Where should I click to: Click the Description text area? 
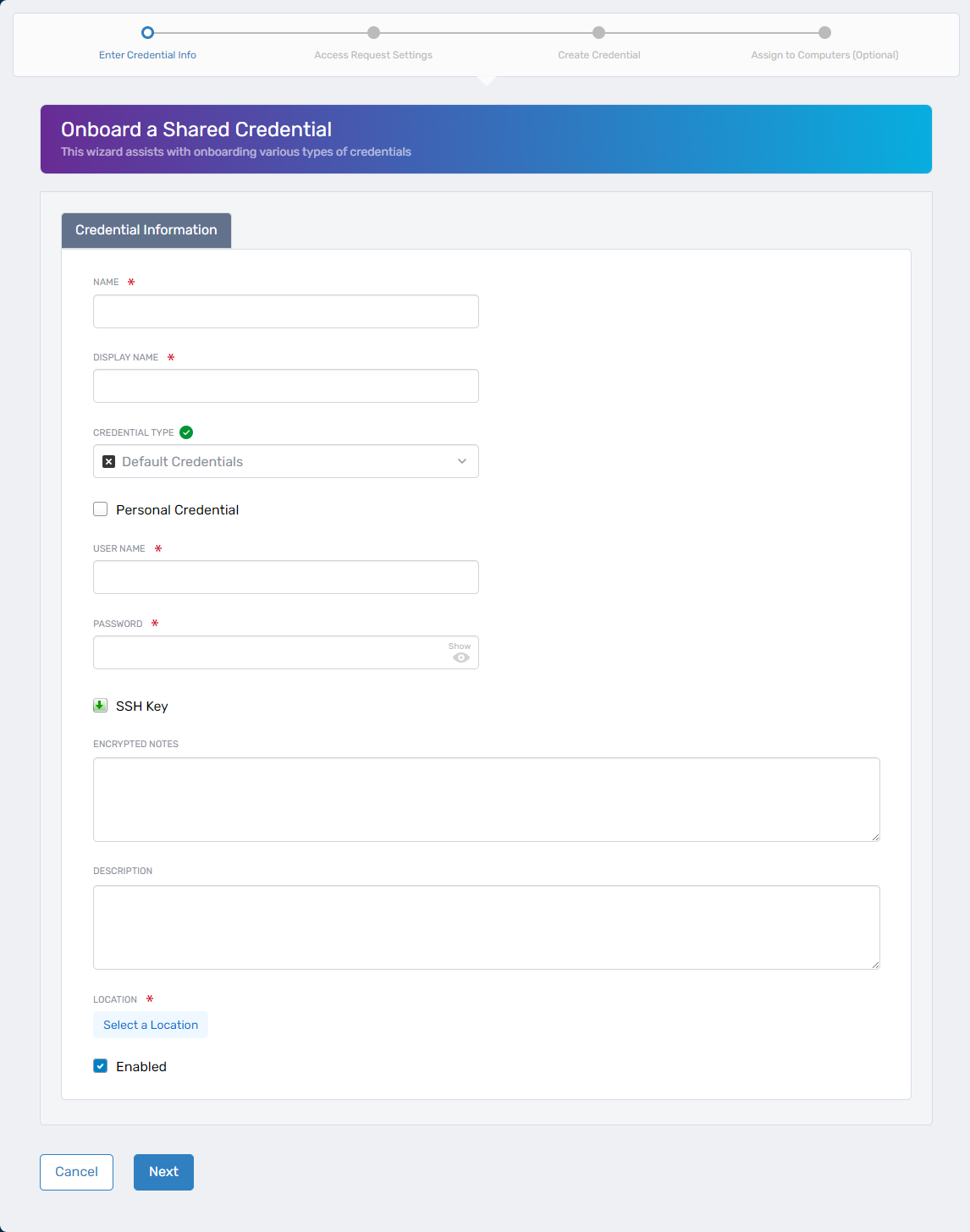pos(486,927)
